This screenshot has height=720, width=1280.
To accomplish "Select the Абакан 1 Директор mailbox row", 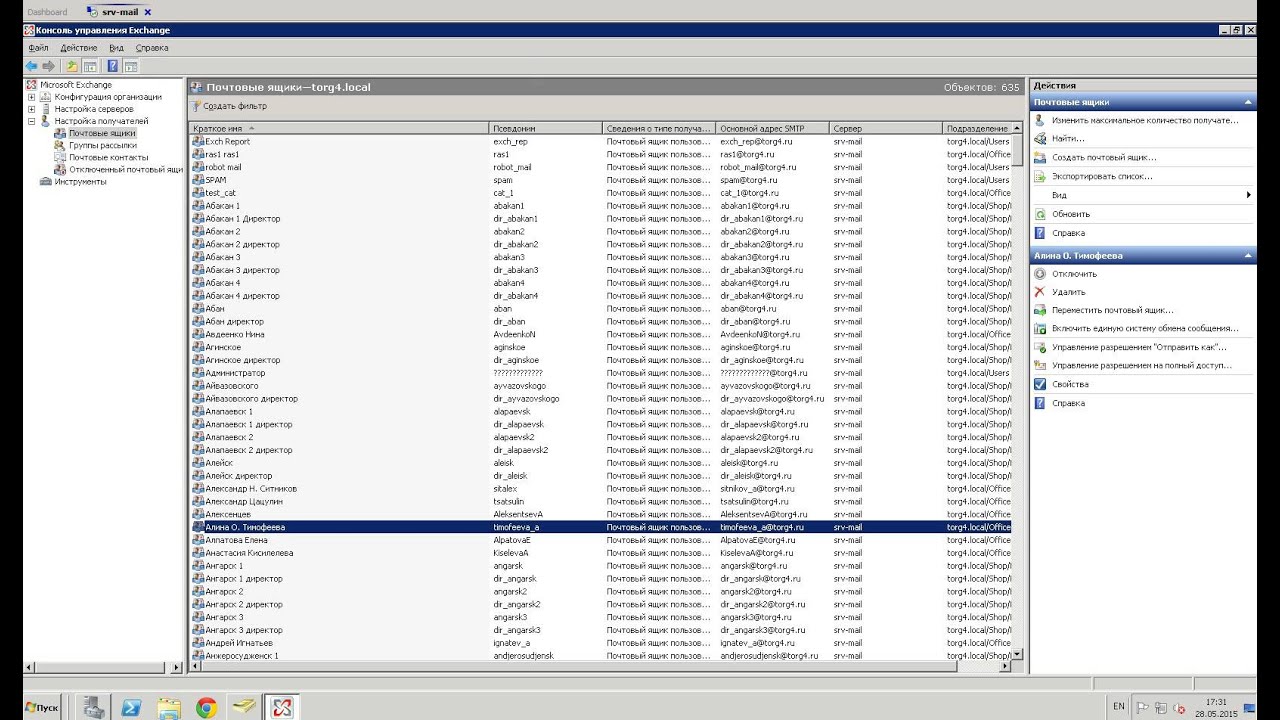I will click(600, 218).
